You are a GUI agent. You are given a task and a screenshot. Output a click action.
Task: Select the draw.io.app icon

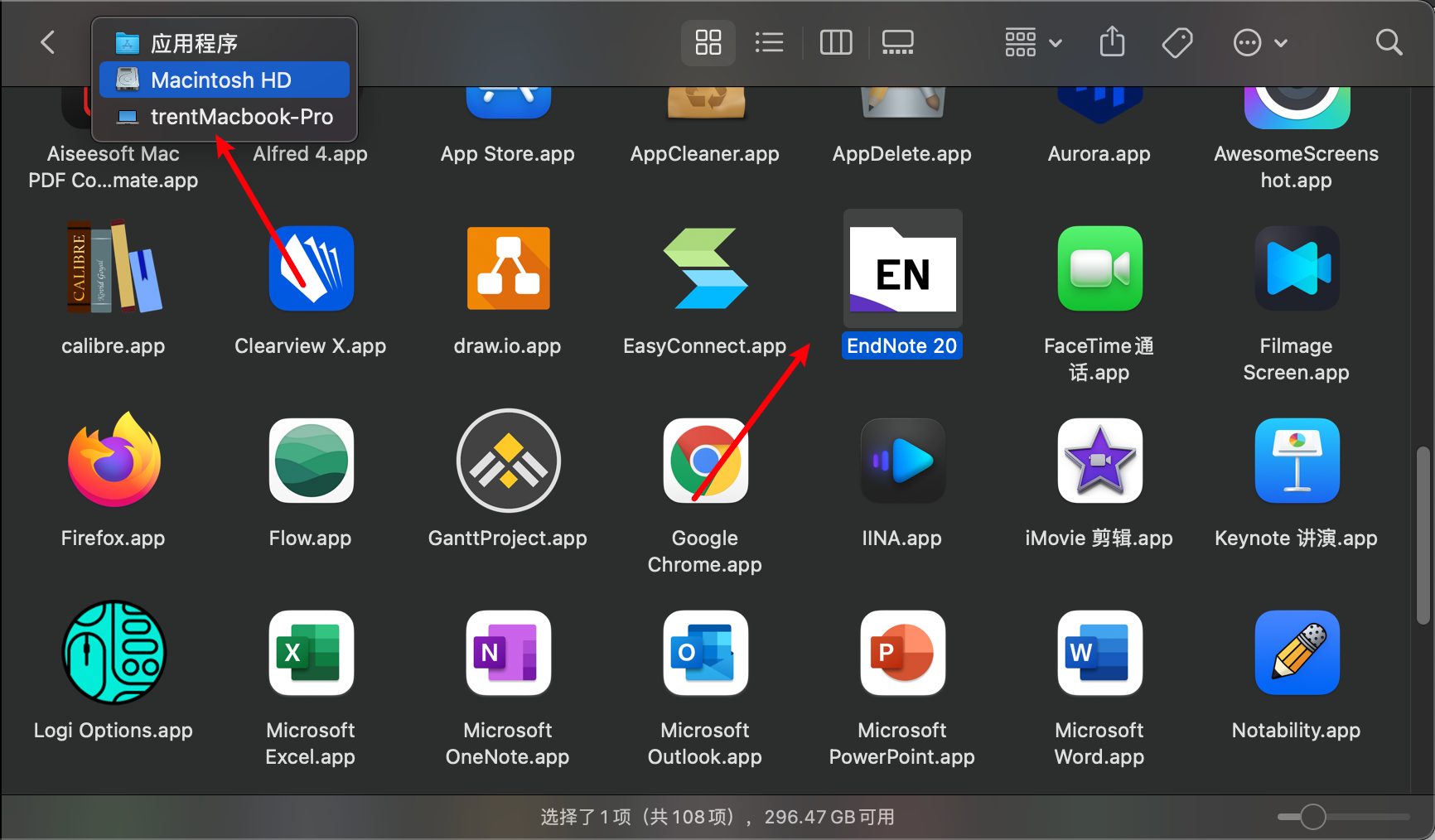(508, 268)
